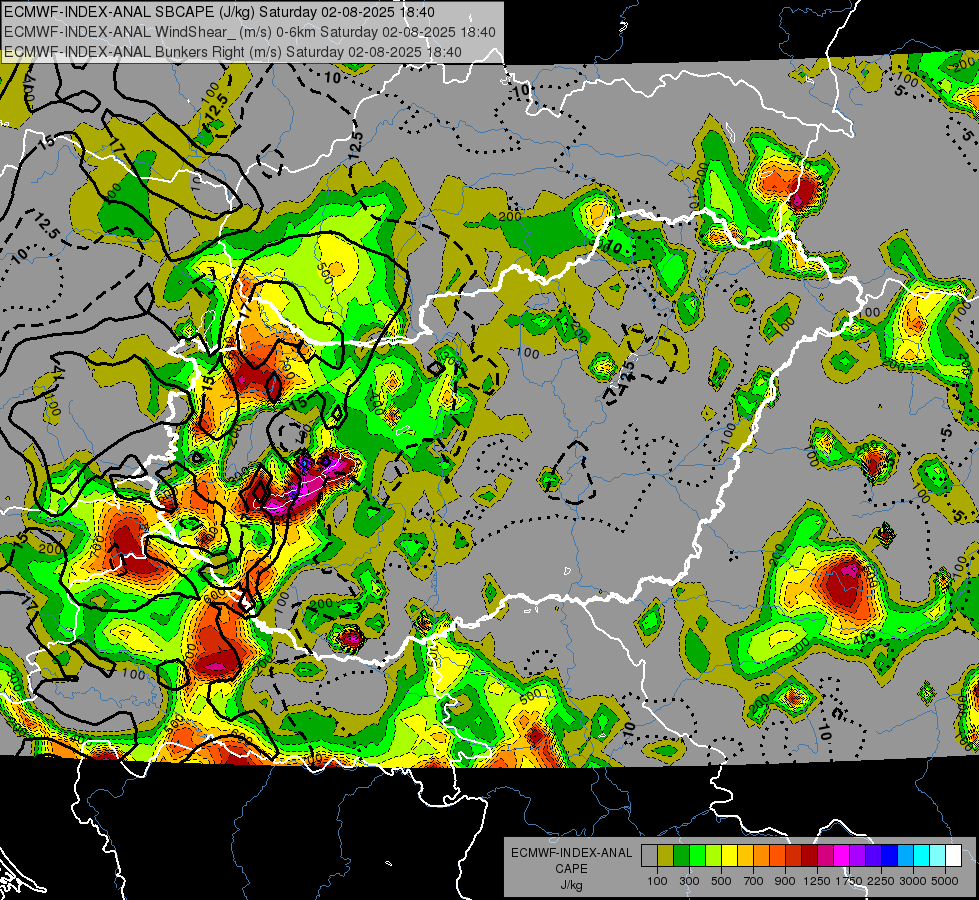Screen dimensions: 979x900
Task: Pick the pure yellow legend swatch
Action: 729,855
